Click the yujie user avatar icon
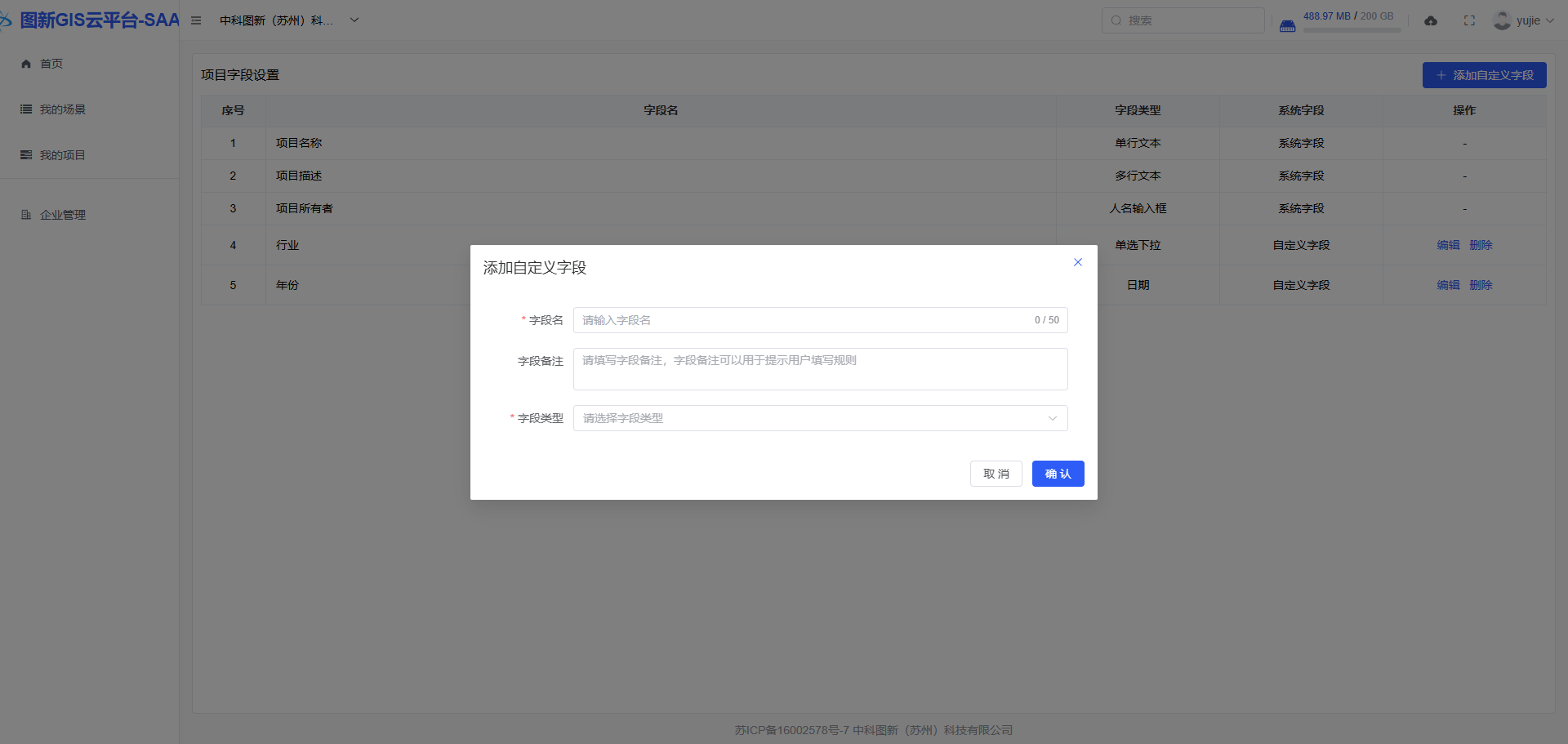This screenshot has width=1568, height=744. pyautogui.click(x=1501, y=20)
